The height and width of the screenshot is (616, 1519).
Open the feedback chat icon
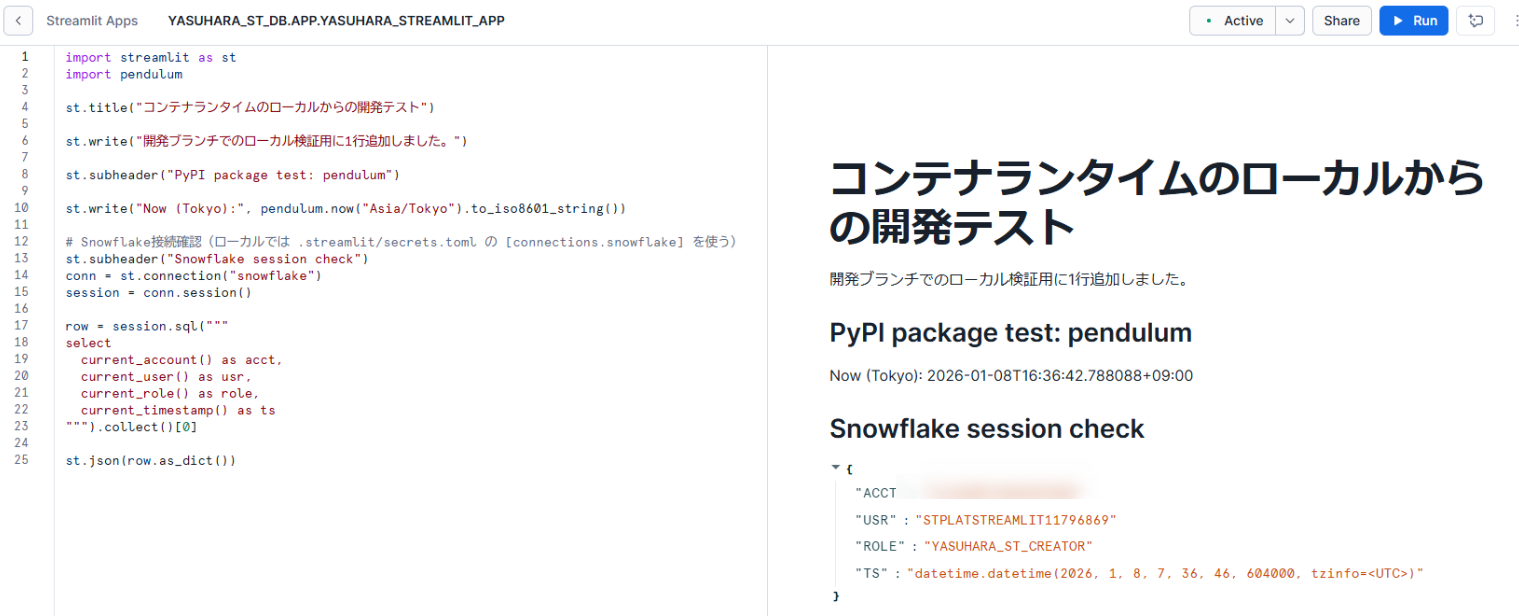pyautogui.click(x=1475, y=21)
